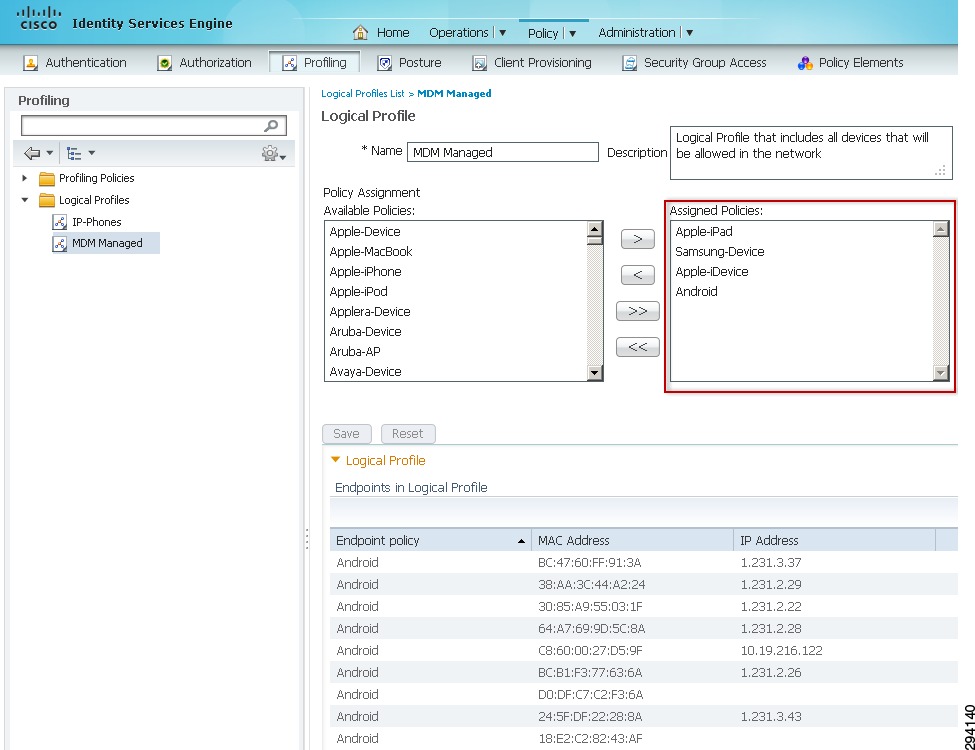The image size is (975, 750).
Task: Select Apple-MacBook in Available Policies
Action: pyautogui.click(x=371, y=251)
